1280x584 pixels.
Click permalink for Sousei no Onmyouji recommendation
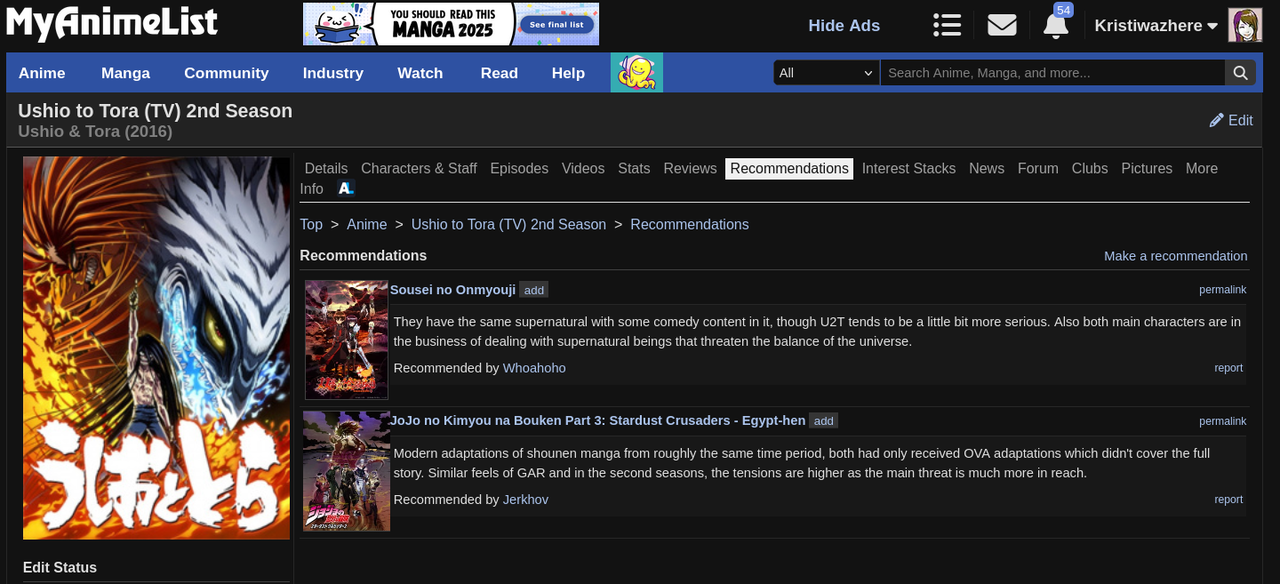pyautogui.click(x=1223, y=290)
